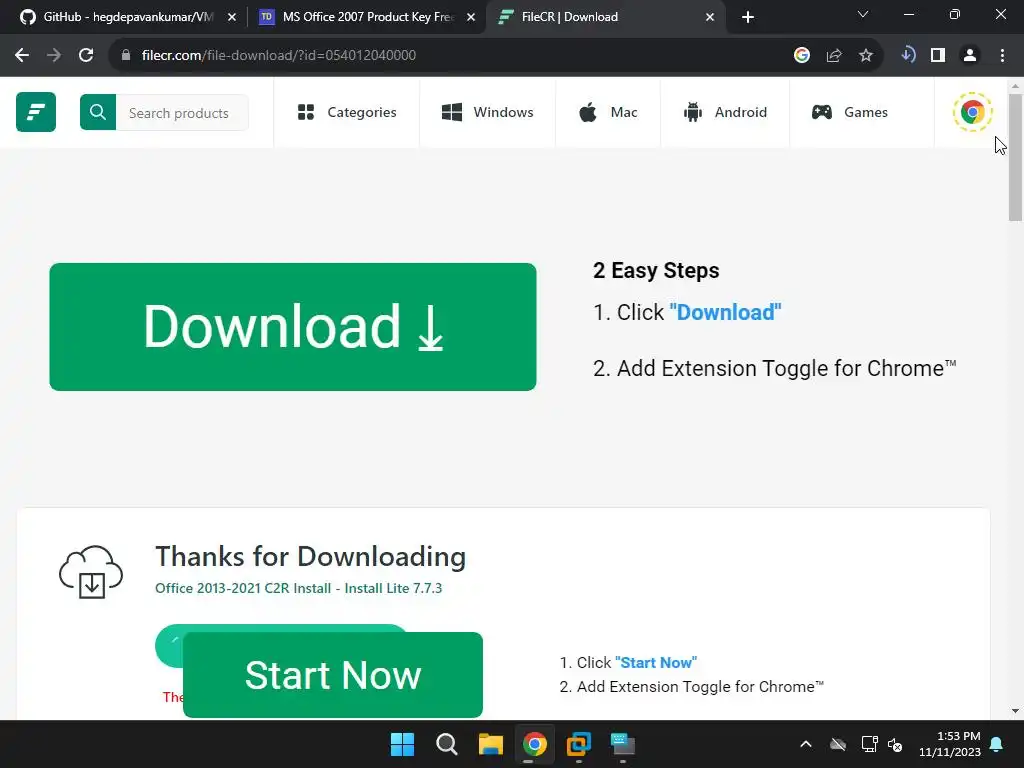Image resolution: width=1024 pixels, height=768 pixels.
Task: Focus the Search products field
Action: 182,112
